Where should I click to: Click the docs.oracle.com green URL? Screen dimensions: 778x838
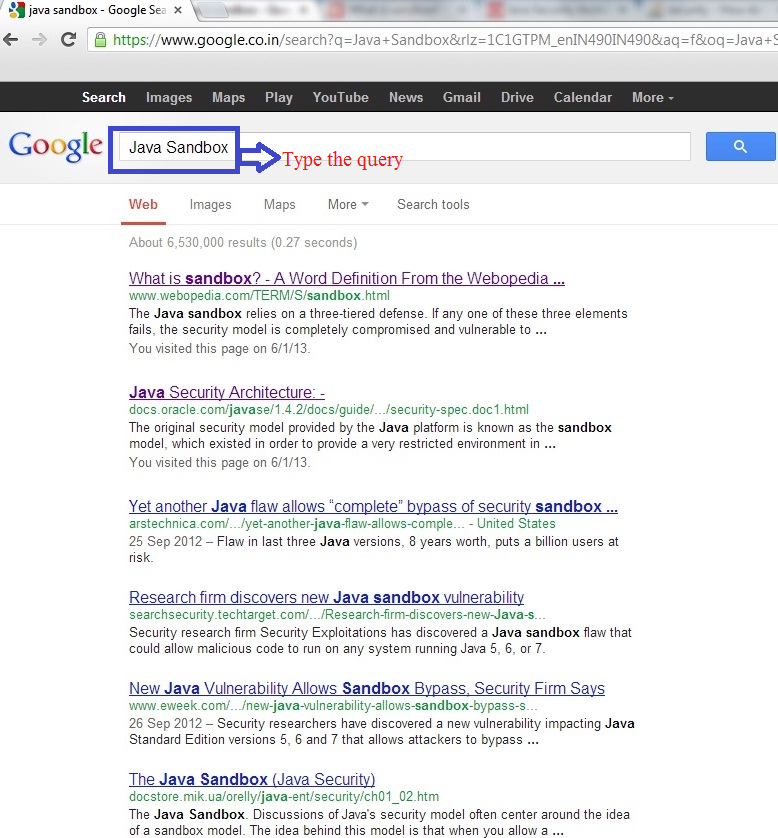[x=329, y=409]
